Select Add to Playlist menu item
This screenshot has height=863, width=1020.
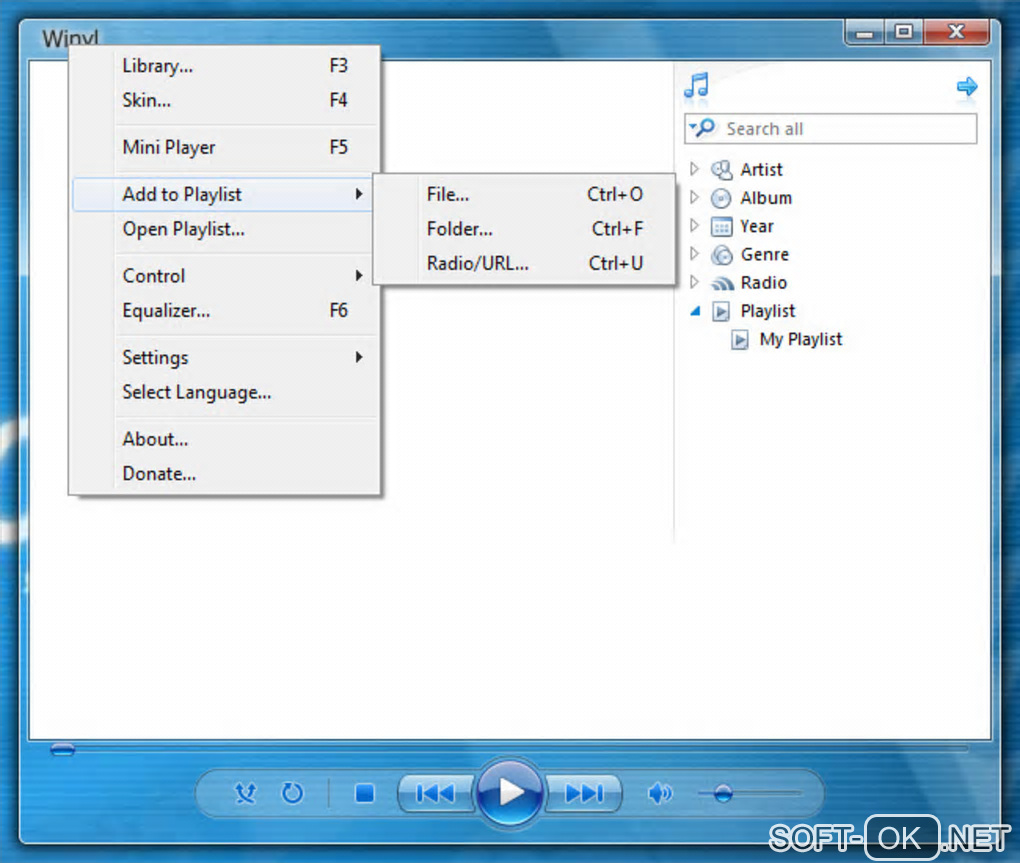224,194
